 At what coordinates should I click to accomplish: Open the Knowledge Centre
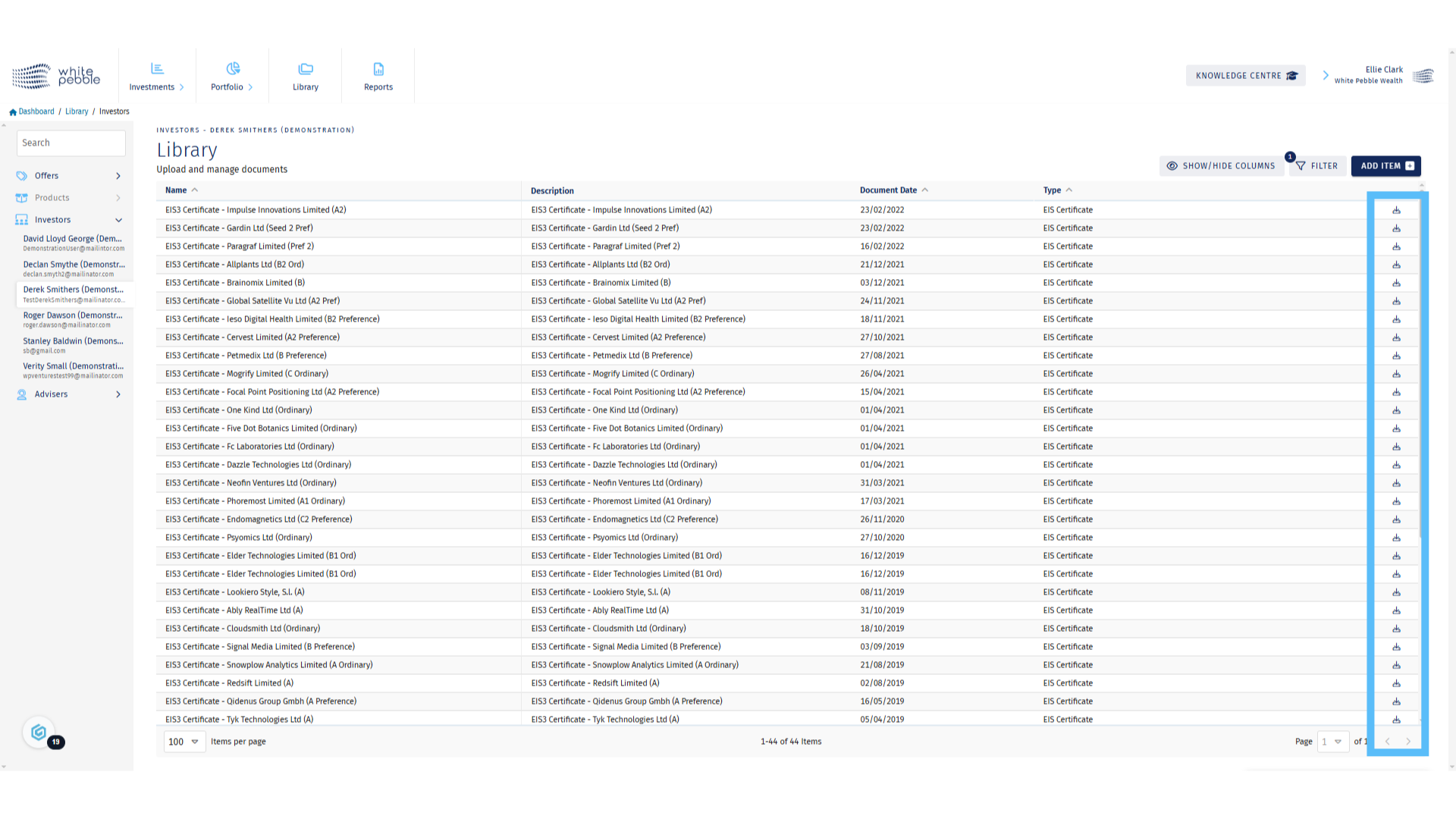[1246, 76]
